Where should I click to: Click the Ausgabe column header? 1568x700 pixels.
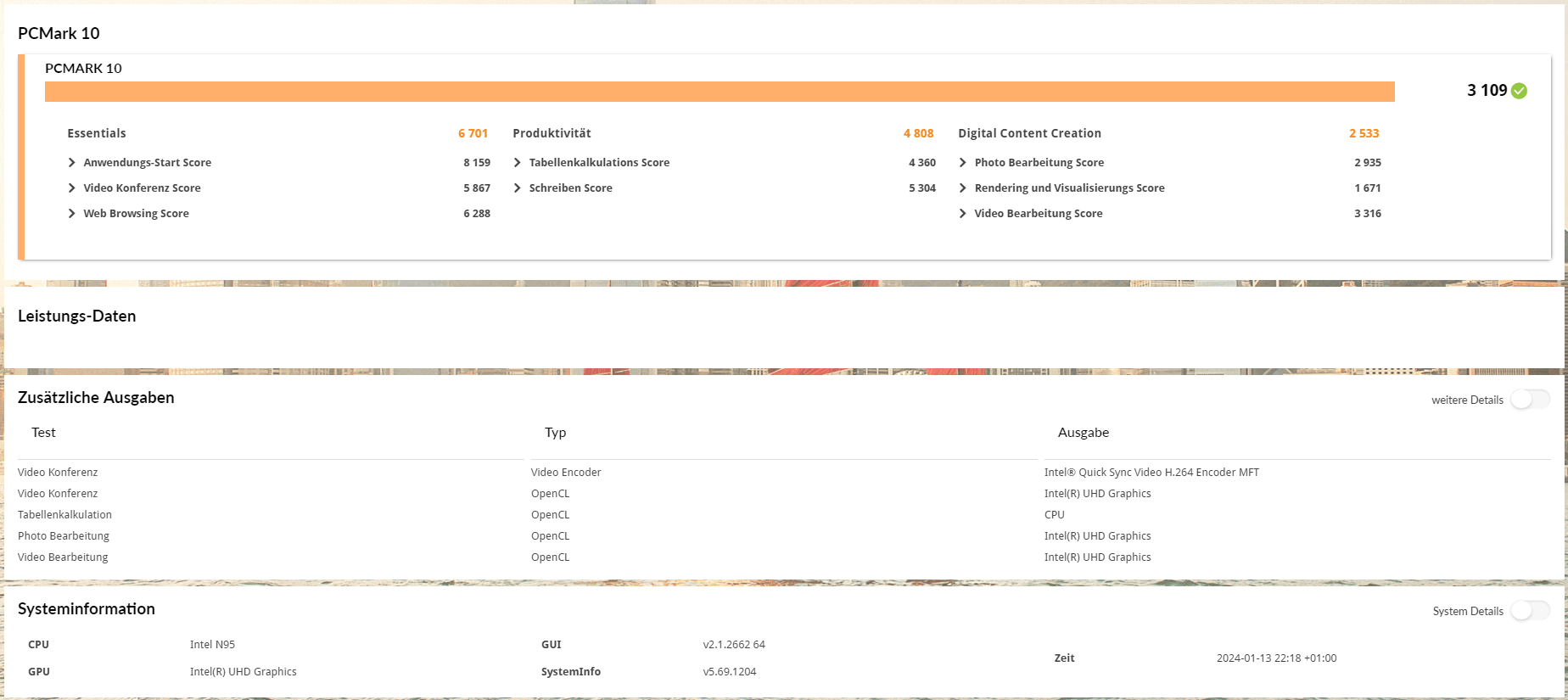(1083, 433)
